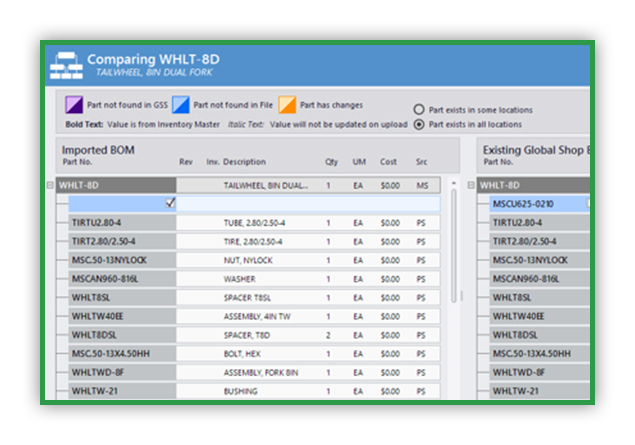Image resolution: width=635 pixels, height=445 pixels.
Task: Select WHLT8DSL in Existing Global Shop BOM
Action: (539, 335)
